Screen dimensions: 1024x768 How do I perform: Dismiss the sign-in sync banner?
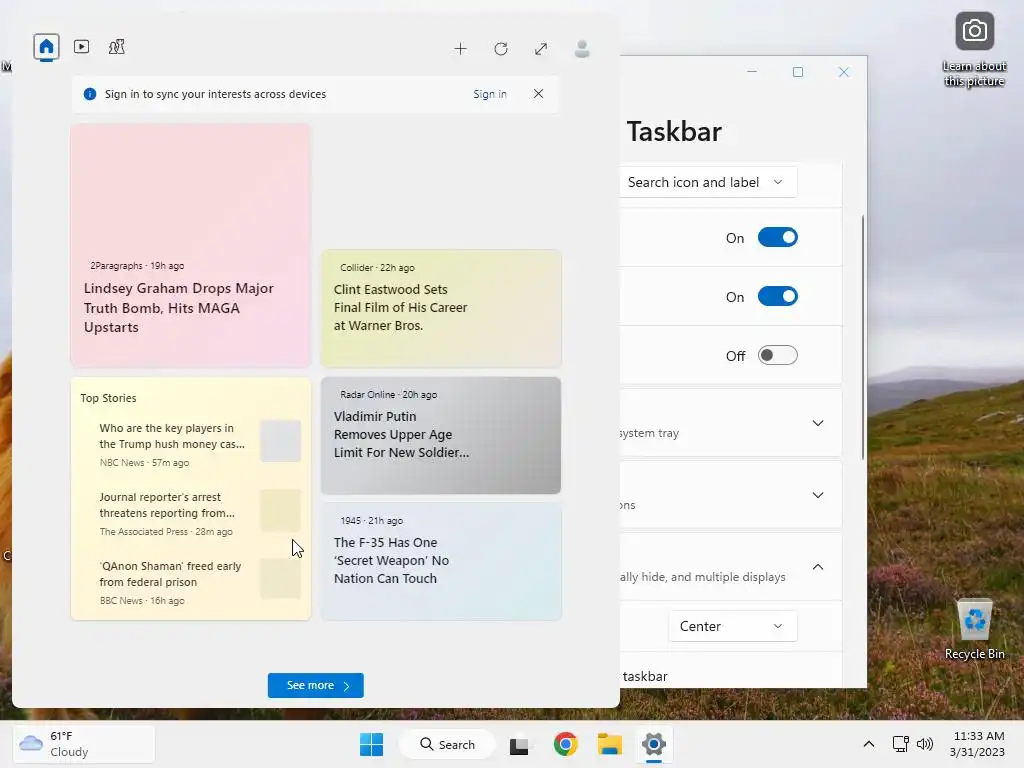[538, 93]
